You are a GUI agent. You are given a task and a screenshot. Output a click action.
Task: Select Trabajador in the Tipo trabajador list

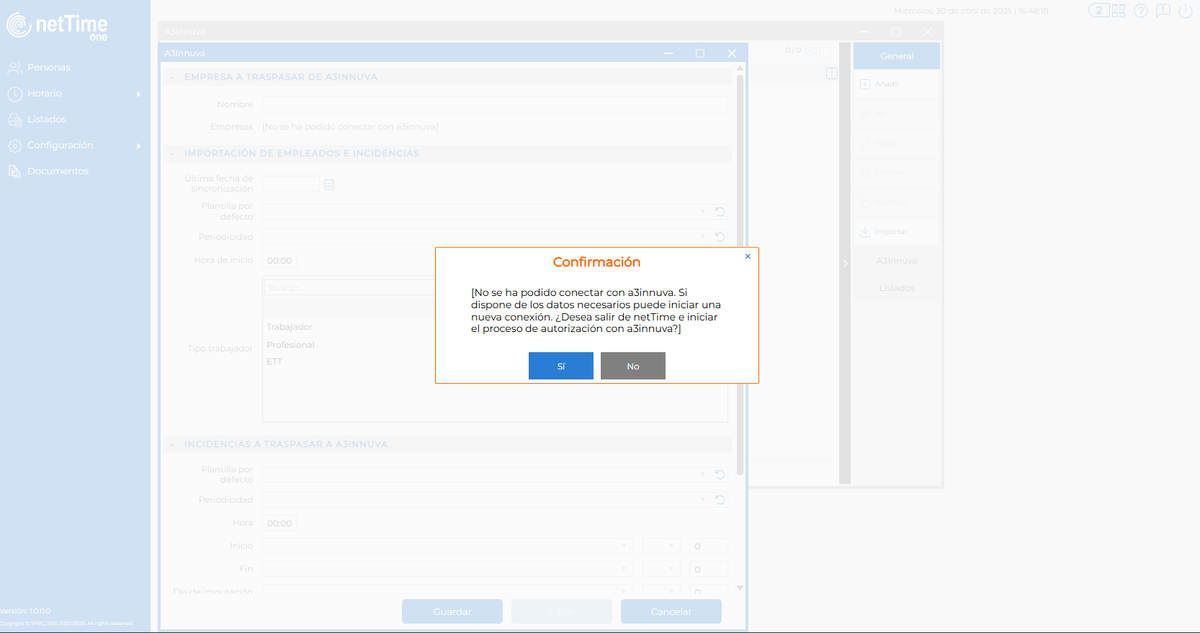(290, 327)
